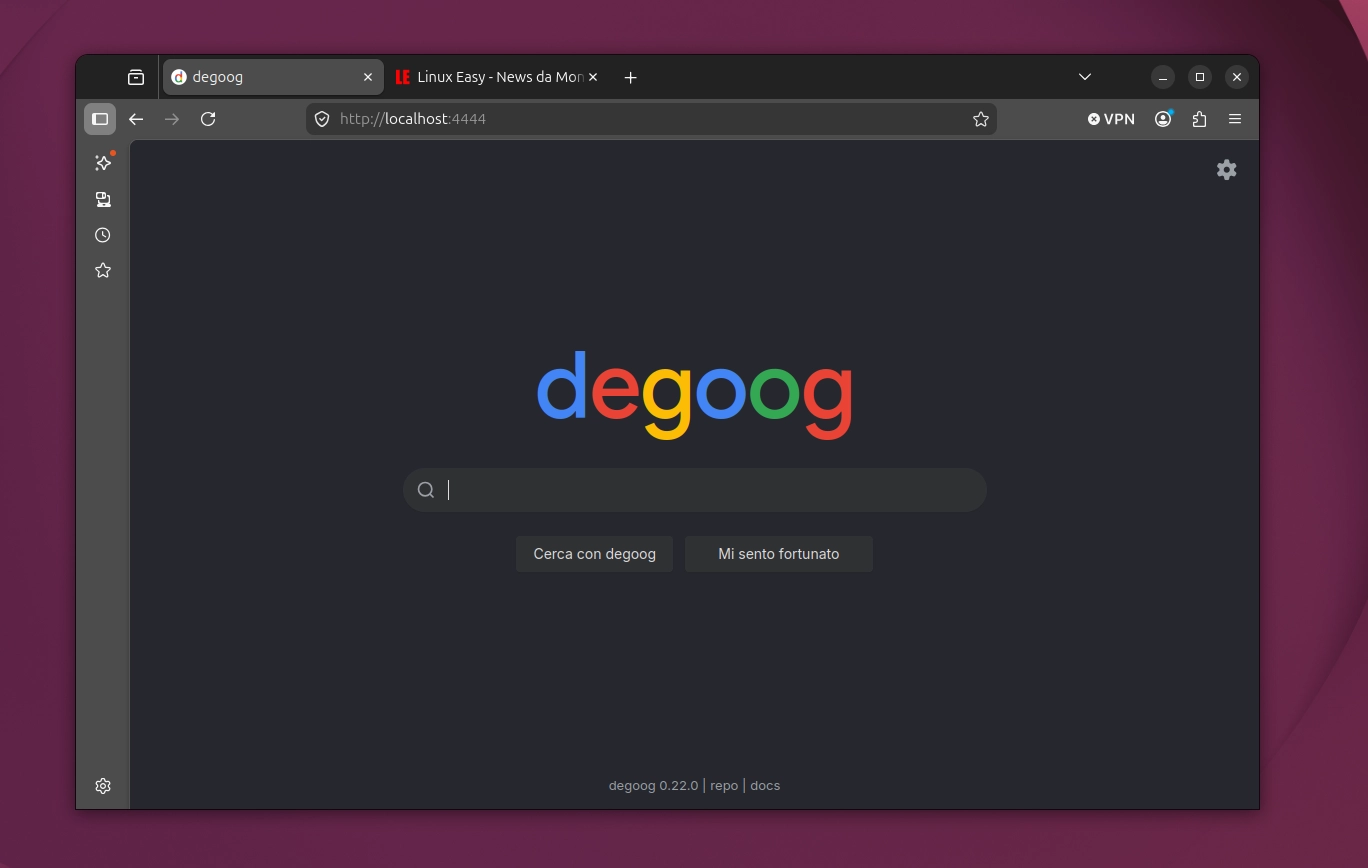The width and height of the screenshot is (1368, 868).
Task: Open bookmarks star in sidebar
Action: (103, 271)
